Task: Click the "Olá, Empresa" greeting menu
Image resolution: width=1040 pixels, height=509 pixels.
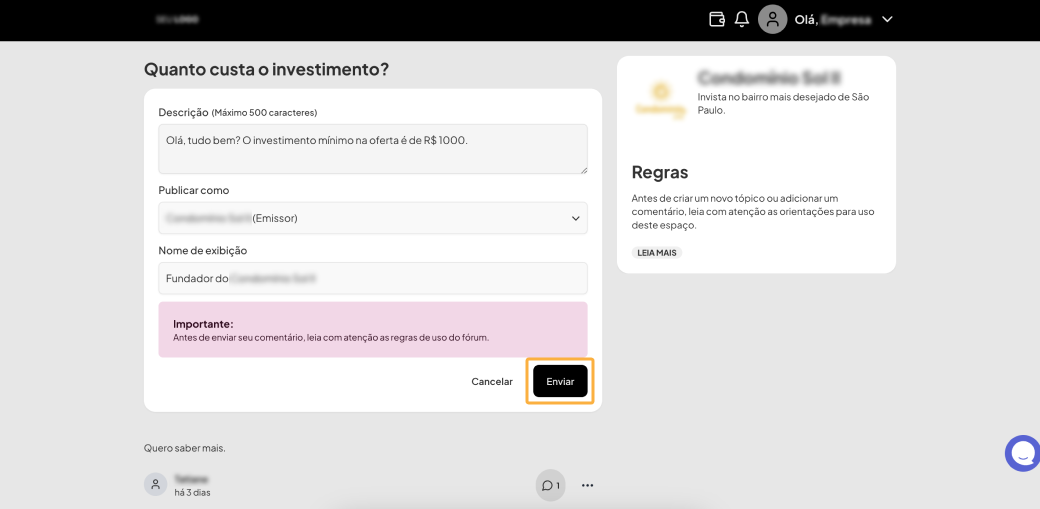Action: click(x=832, y=19)
